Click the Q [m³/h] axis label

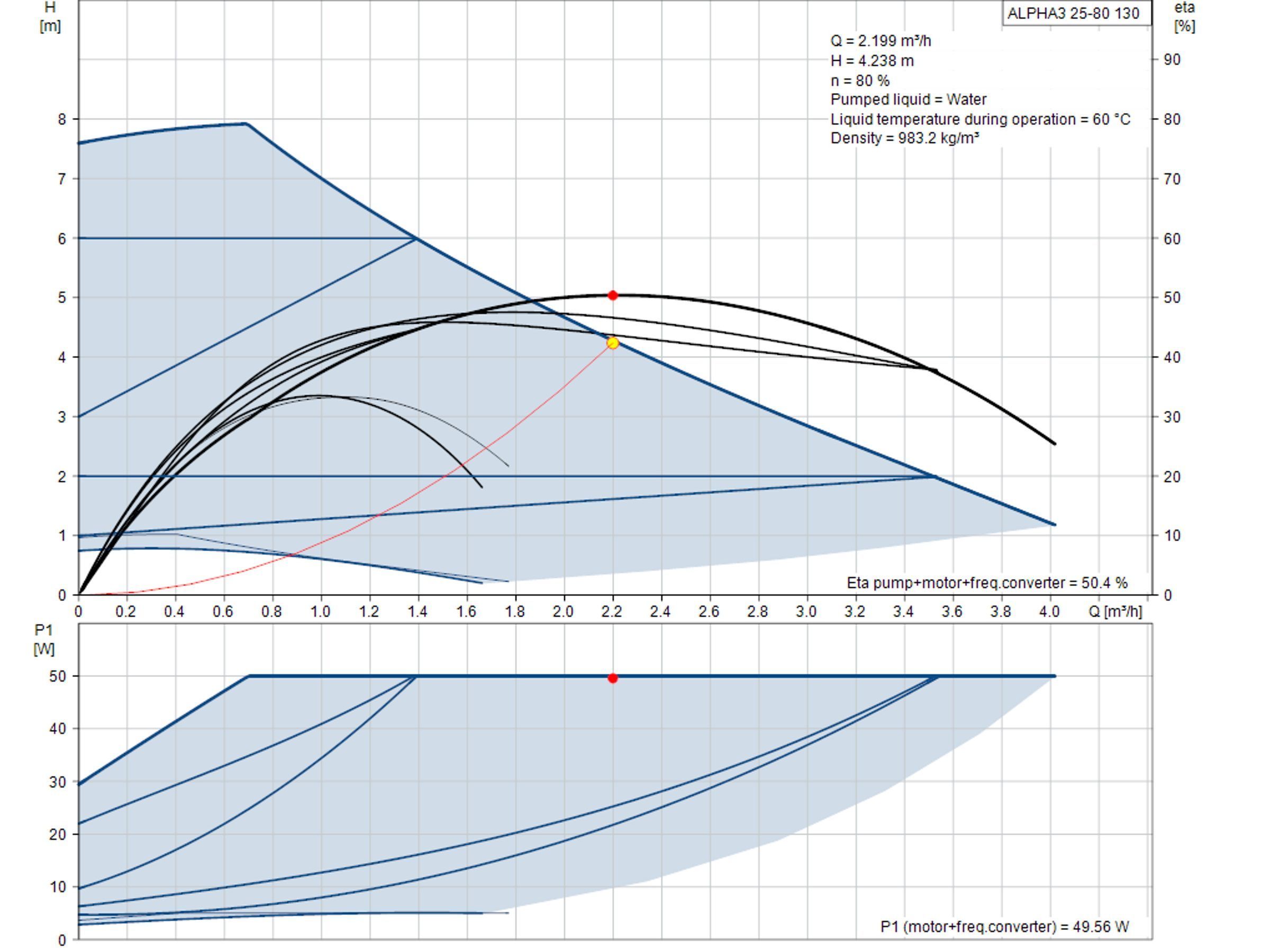point(1115,611)
